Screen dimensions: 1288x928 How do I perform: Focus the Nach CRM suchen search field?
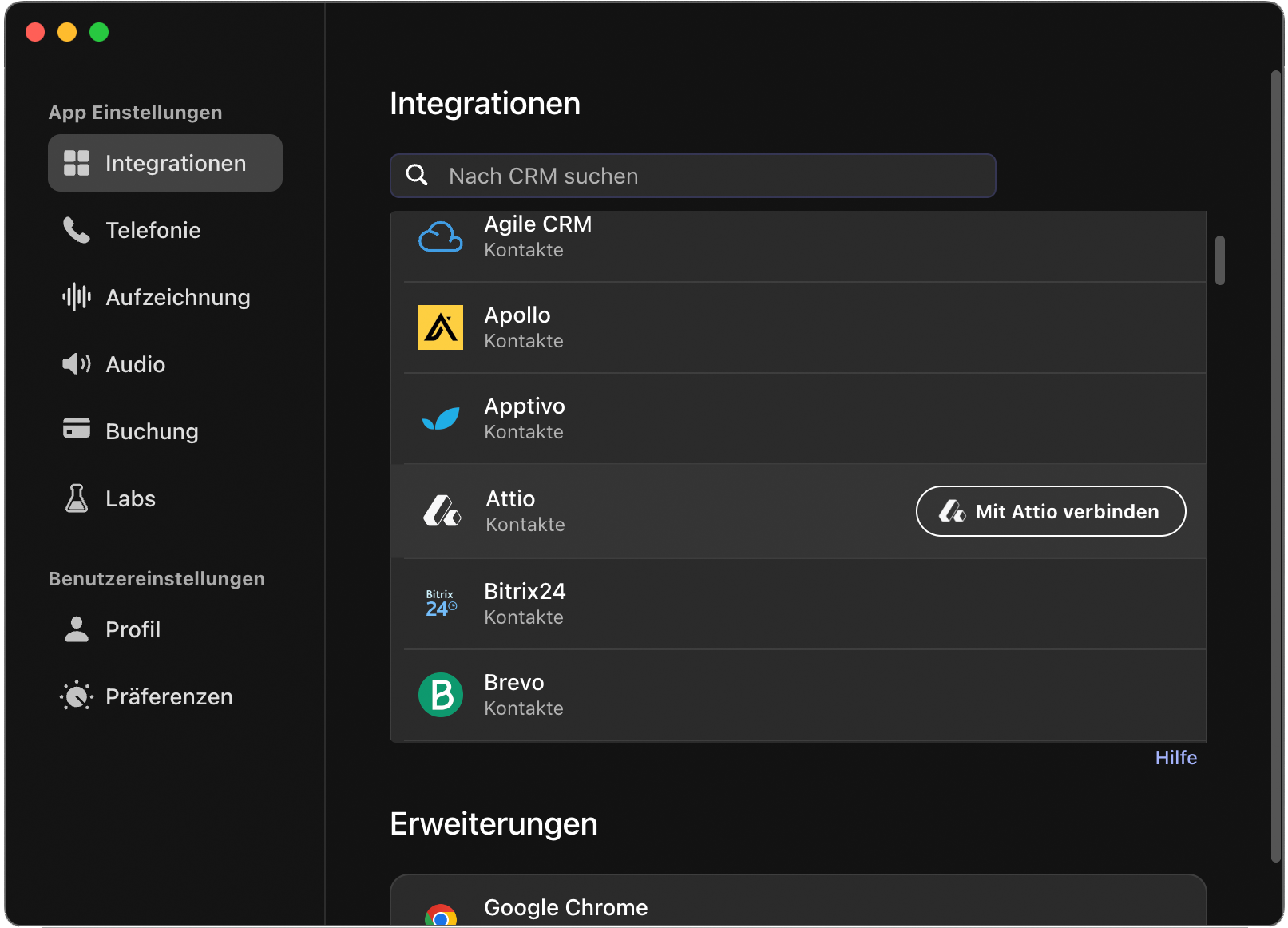[x=693, y=176]
